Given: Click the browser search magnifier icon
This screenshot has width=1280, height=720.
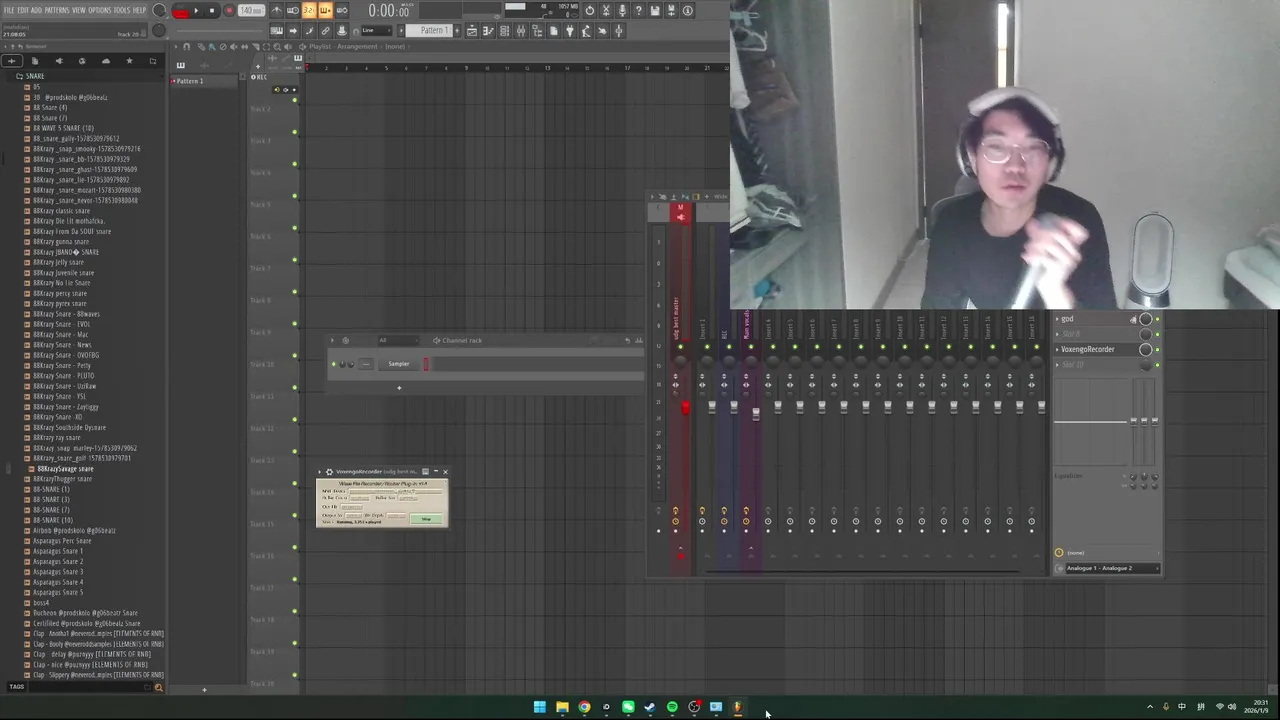Looking at the screenshot, I should coord(158,687).
